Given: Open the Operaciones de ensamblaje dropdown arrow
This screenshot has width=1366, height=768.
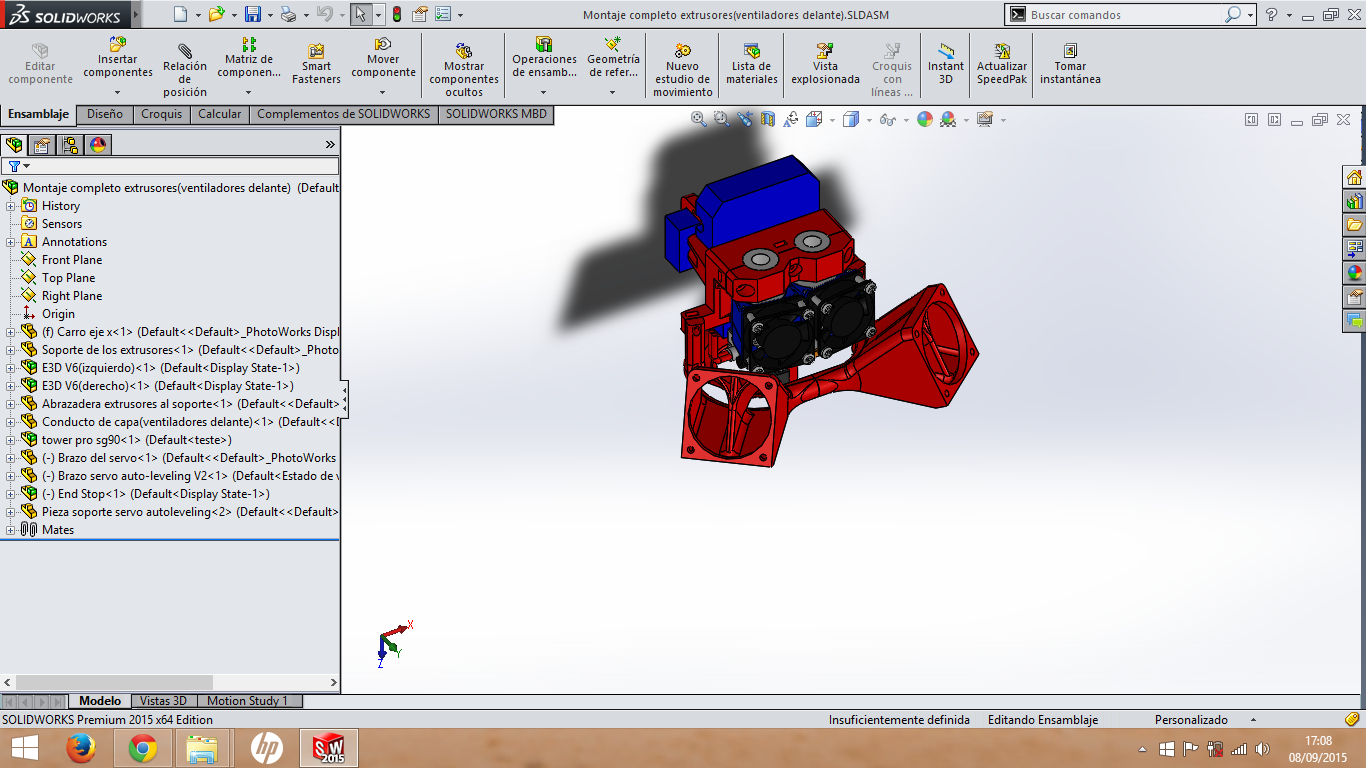Looking at the screenshot, I should coord(544,93).
